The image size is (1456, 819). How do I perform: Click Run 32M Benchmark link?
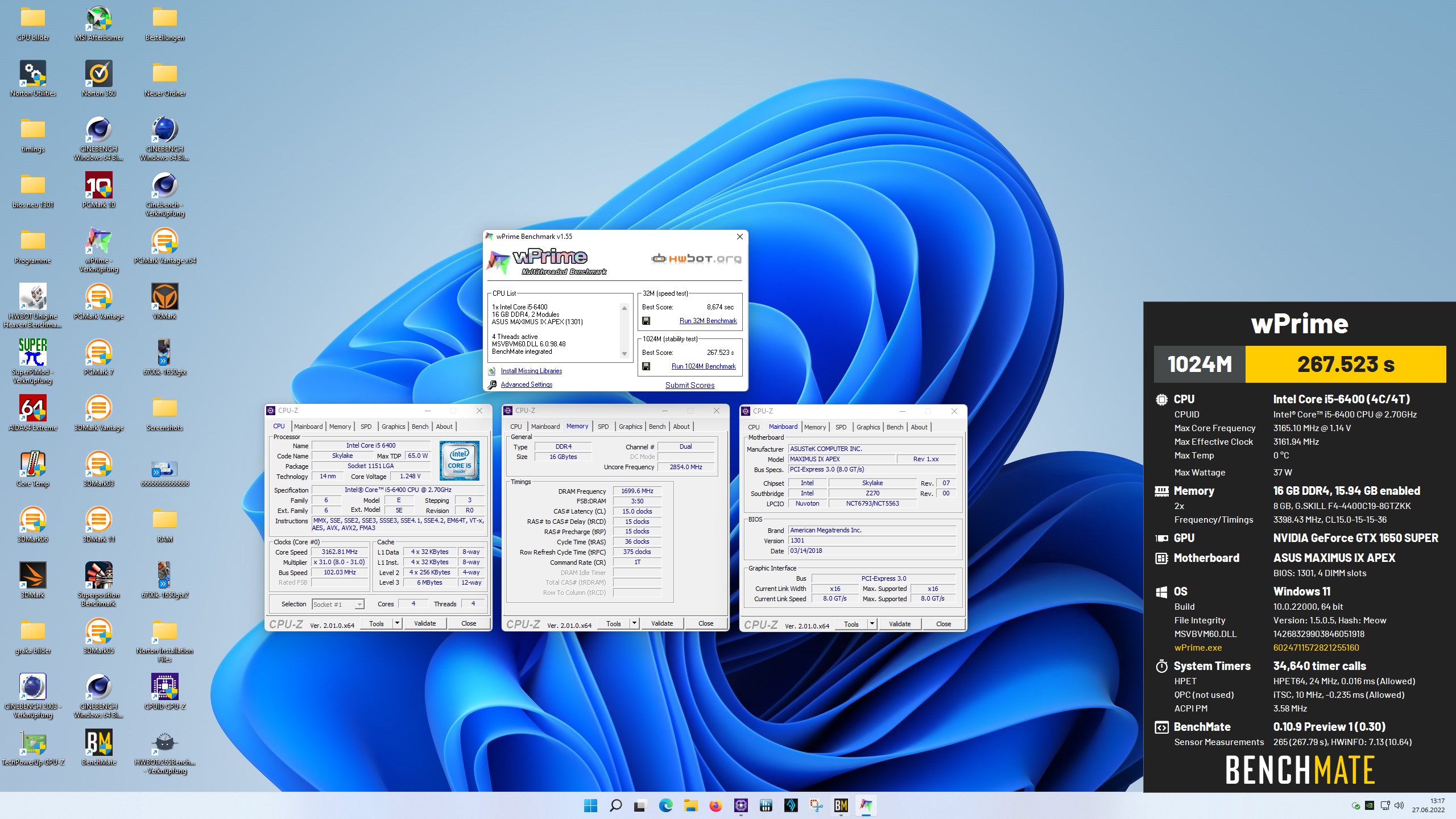(708, 321)
